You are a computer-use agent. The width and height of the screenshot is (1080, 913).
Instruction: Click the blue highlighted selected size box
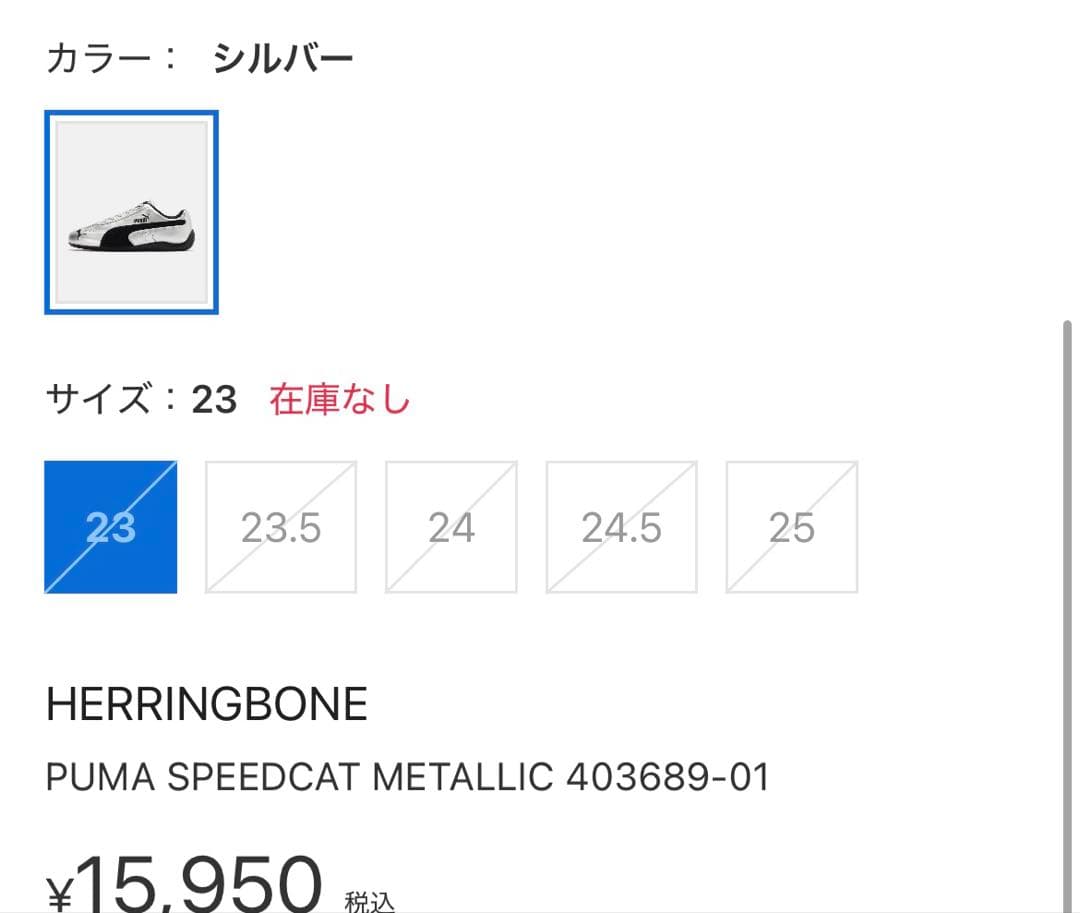point(110,525)
